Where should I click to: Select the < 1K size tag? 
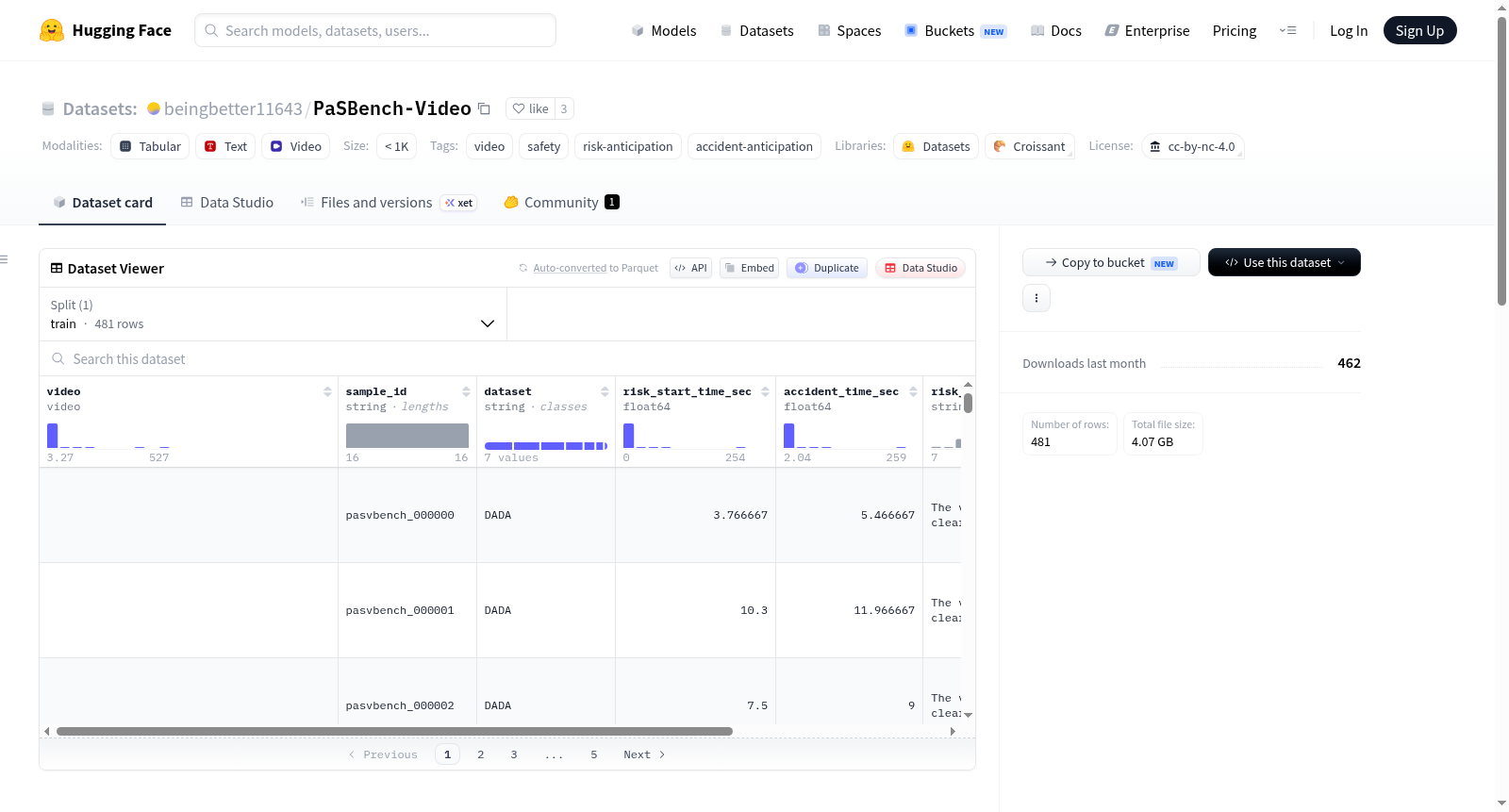pos(396,146)
